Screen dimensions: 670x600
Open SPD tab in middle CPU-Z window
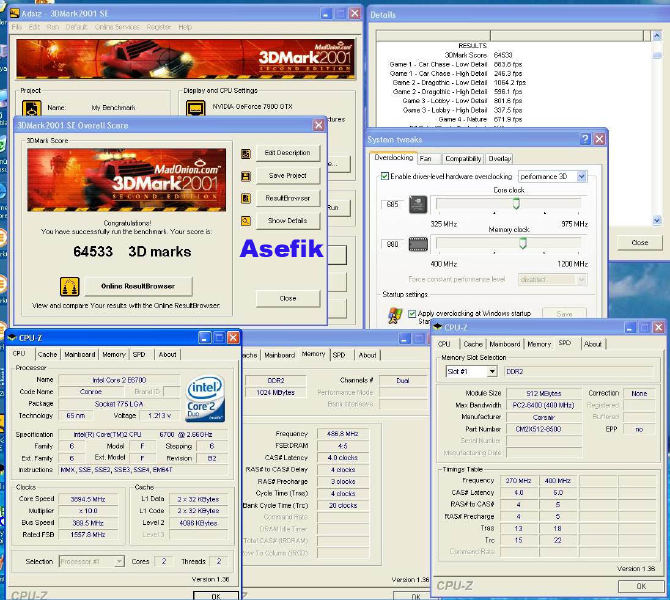pos(339,355)
